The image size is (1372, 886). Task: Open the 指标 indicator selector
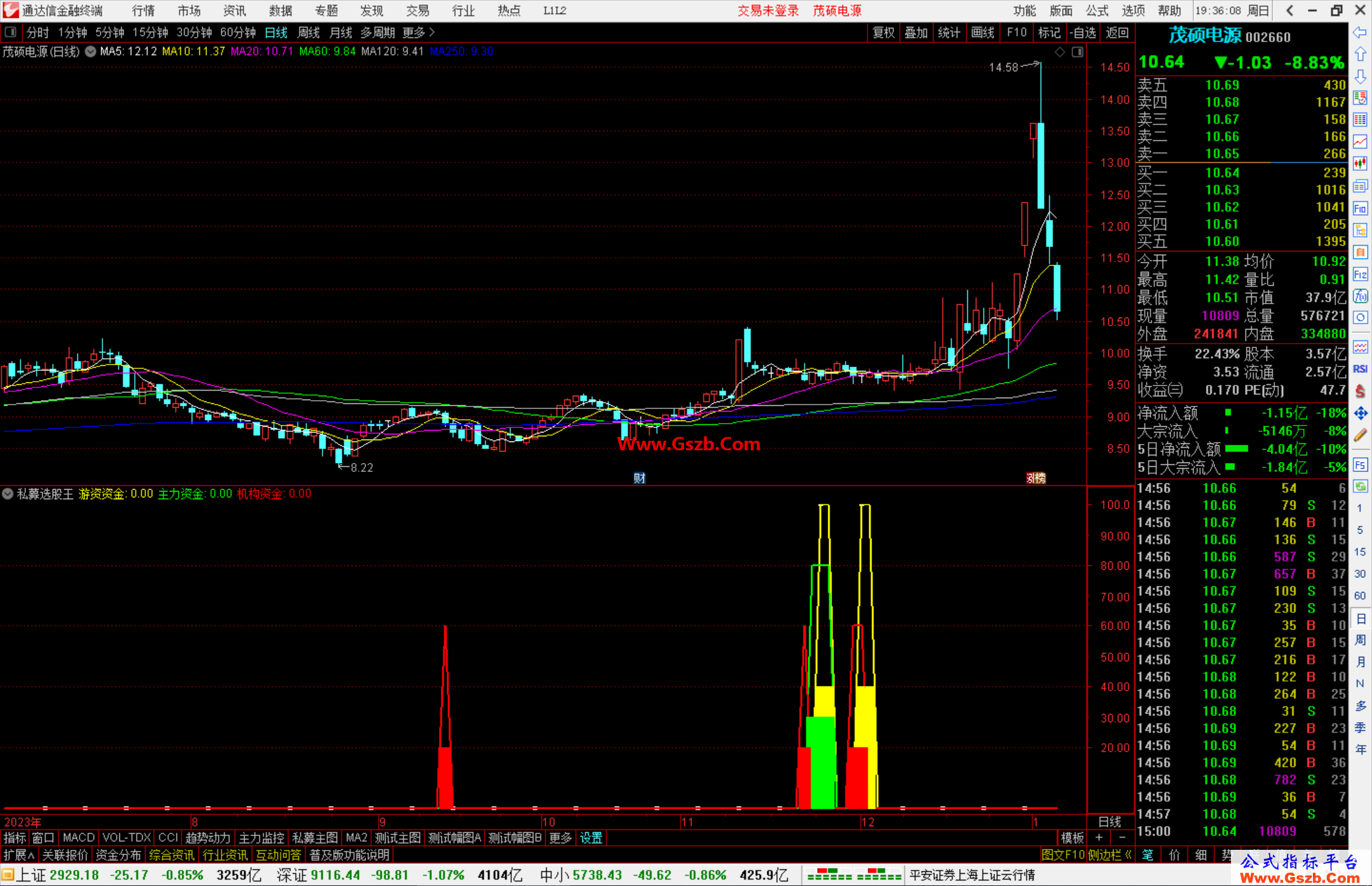tap(15, 838)
